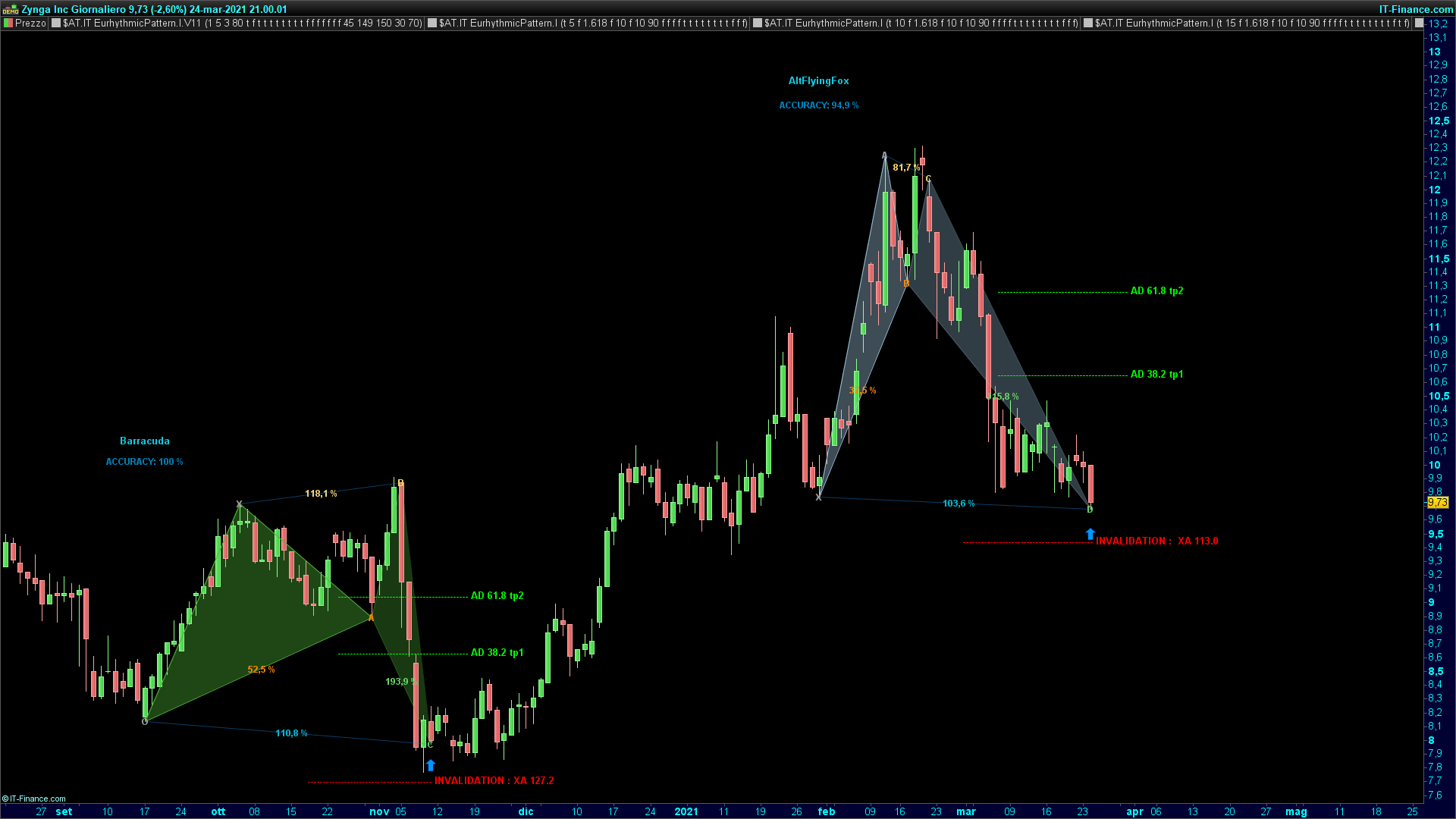1456x819 pixels.
Task: Click the blue up arrow below AltFlyingFox point D
Action: 1090,535
